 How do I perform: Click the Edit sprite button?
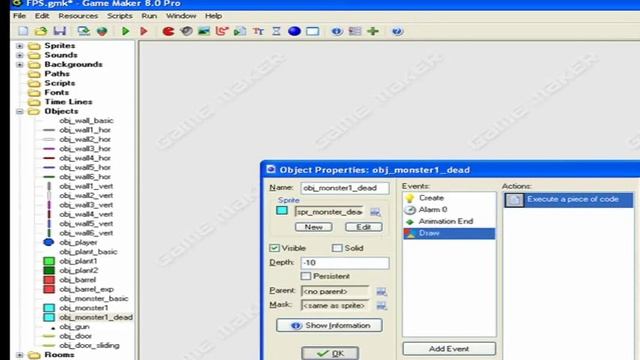363,227
